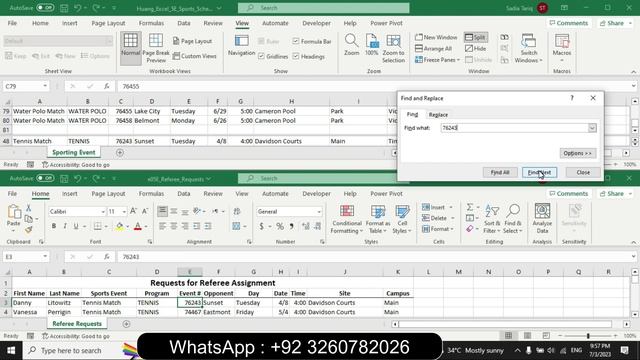Open the font size 11 dropdown
Screen dimensions: 640x360
[x=124, y=211]
